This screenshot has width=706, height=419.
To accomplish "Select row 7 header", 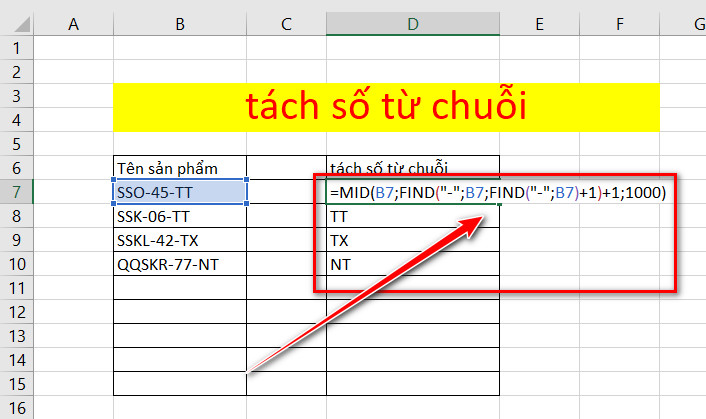I will pos(17,192).
